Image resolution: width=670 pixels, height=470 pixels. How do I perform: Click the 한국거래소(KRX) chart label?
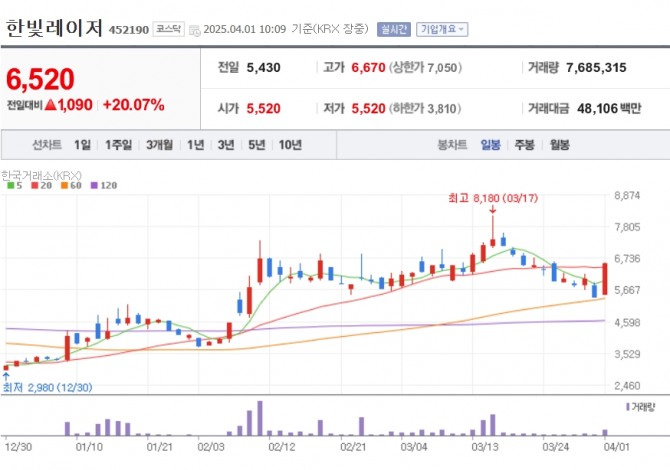pos(41,175)
